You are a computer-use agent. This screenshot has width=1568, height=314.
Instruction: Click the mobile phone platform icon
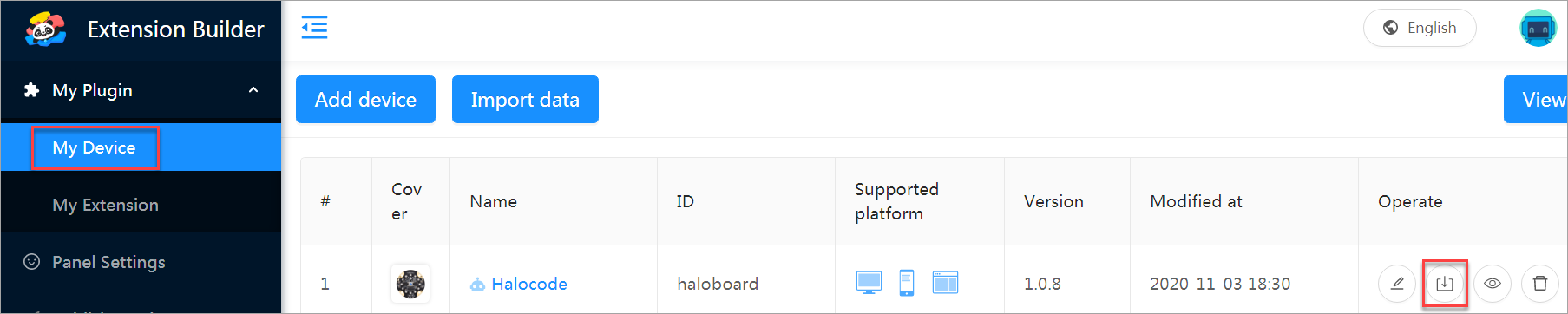tap(907, 283)
